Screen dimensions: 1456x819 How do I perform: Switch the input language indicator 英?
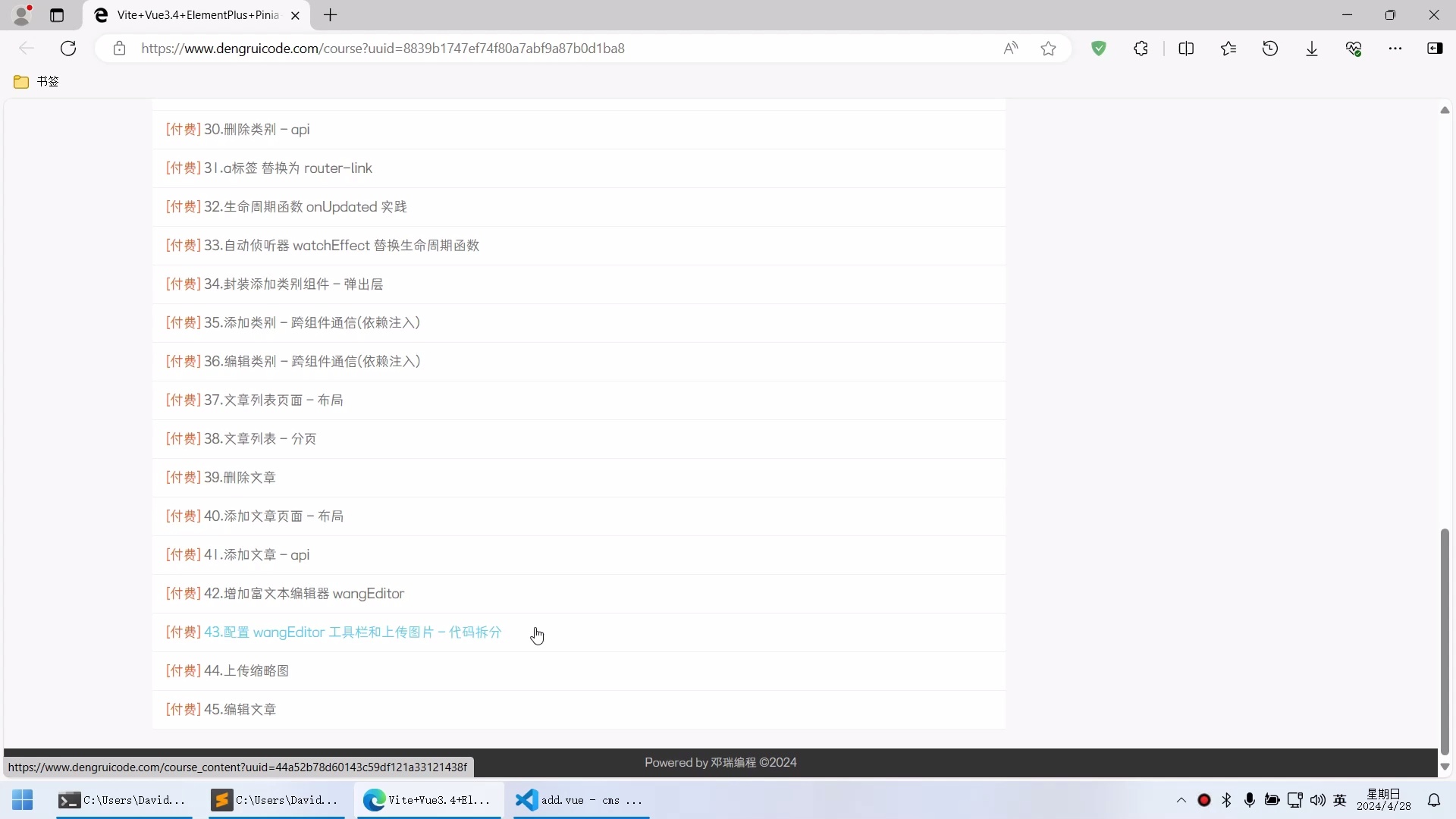(1340, 800)
